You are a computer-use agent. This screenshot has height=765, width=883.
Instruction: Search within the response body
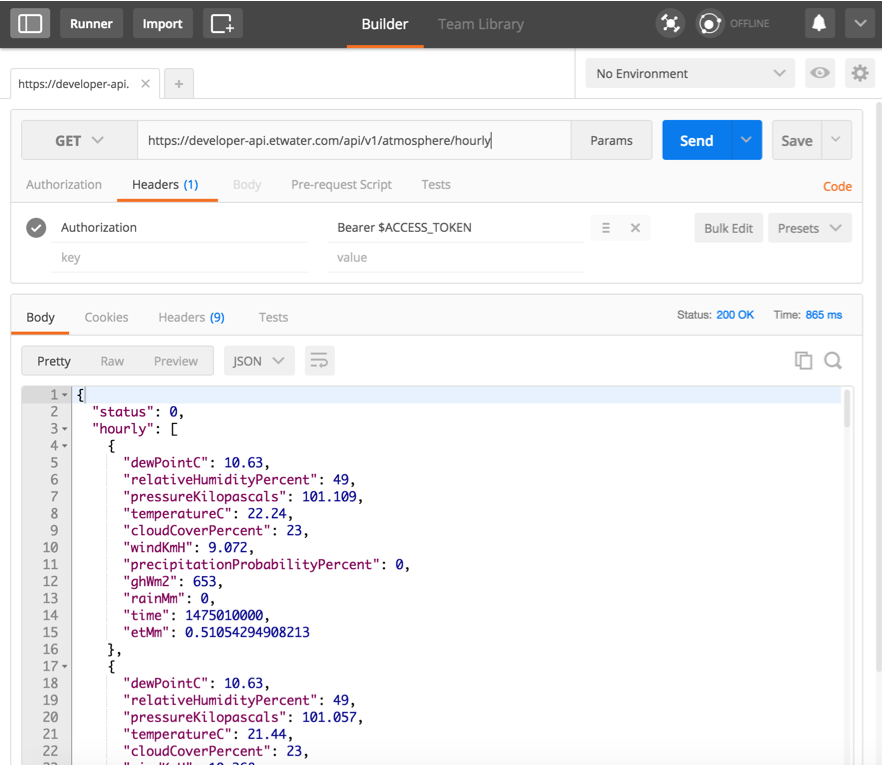pos(833,360)
